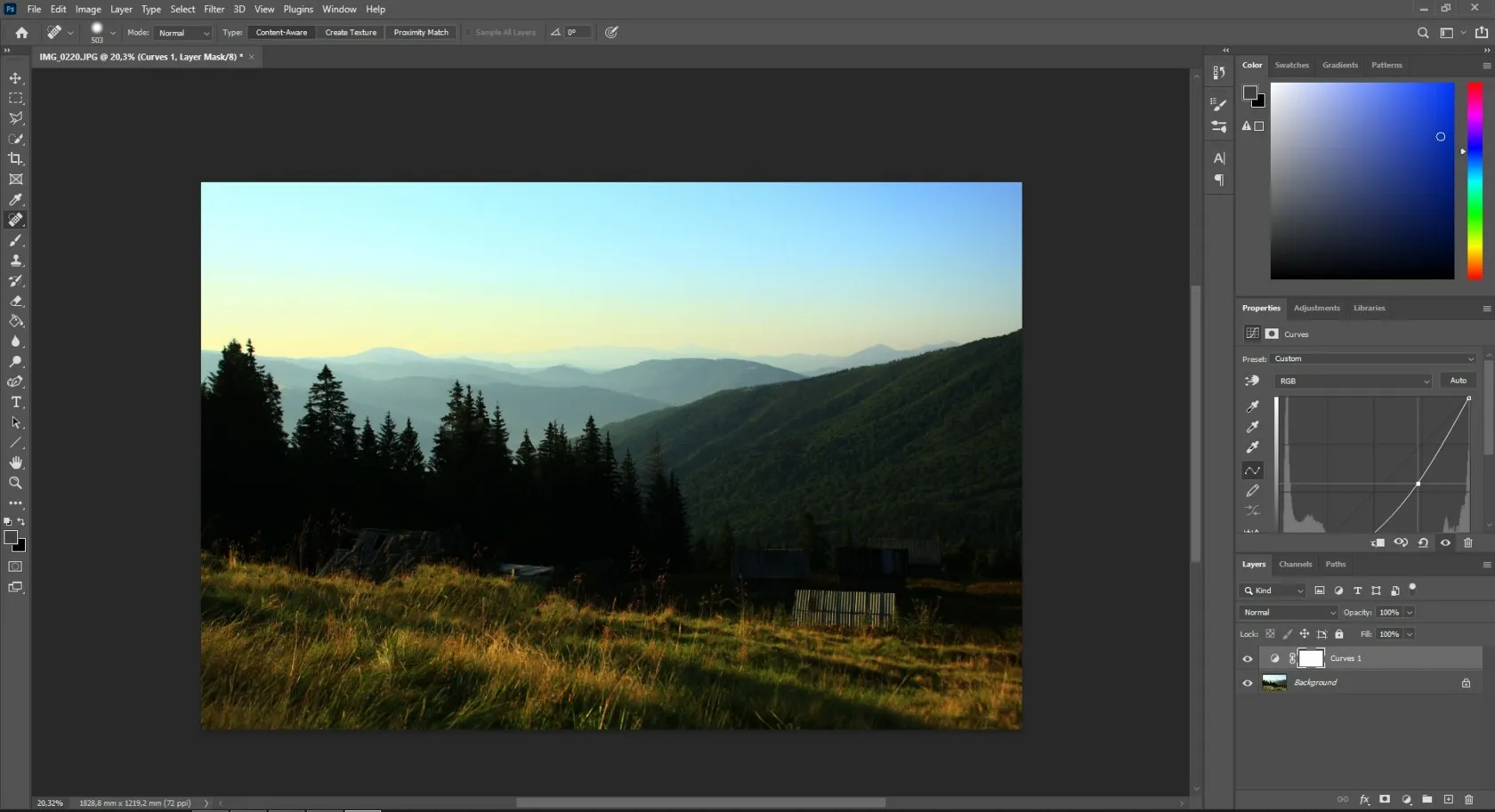The image size is (1495, 812).
Task: Hide the Curves 1 layer
Action: [1247, 659]
